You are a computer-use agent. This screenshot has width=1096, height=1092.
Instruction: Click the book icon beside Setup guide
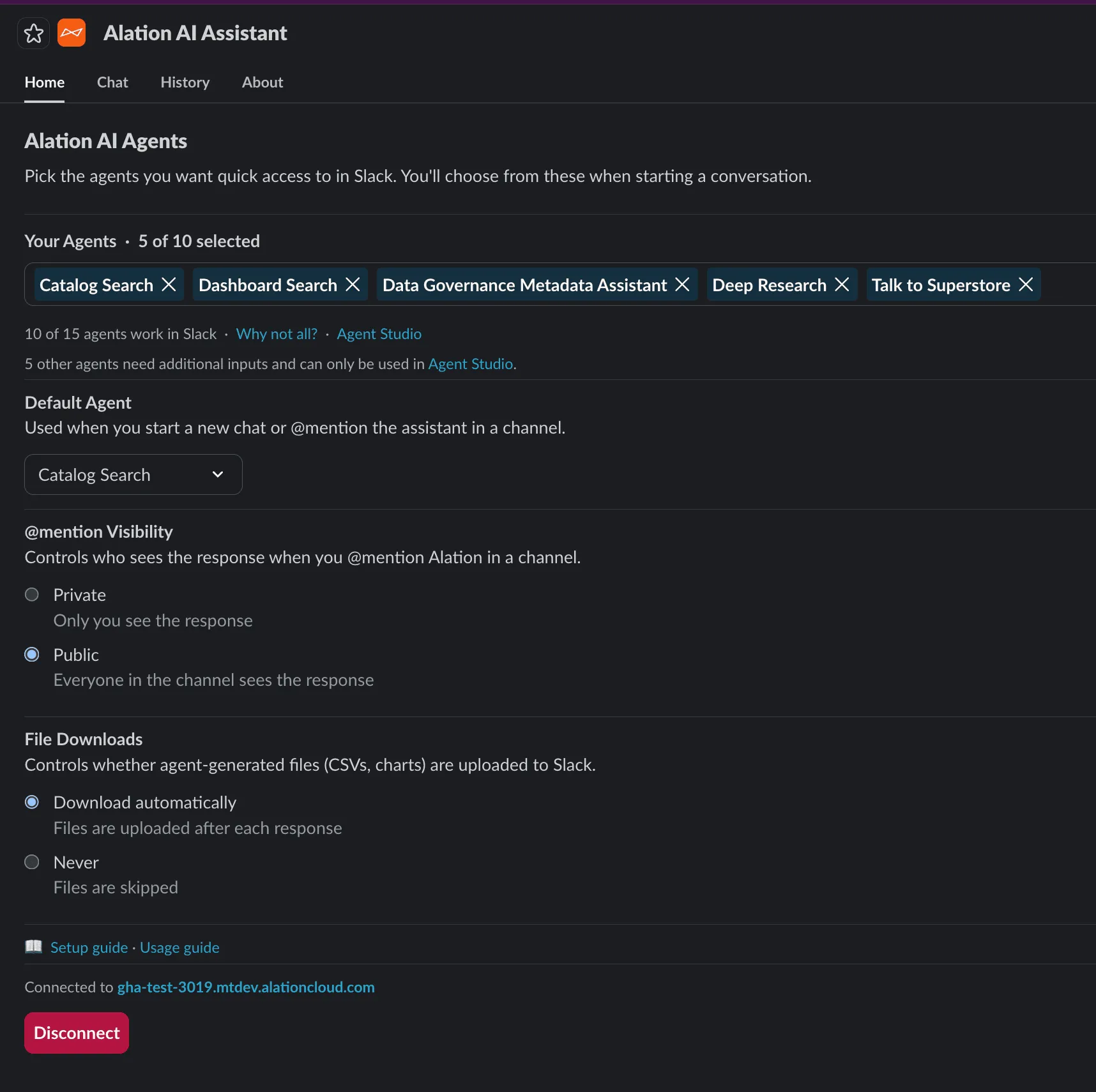33,947
